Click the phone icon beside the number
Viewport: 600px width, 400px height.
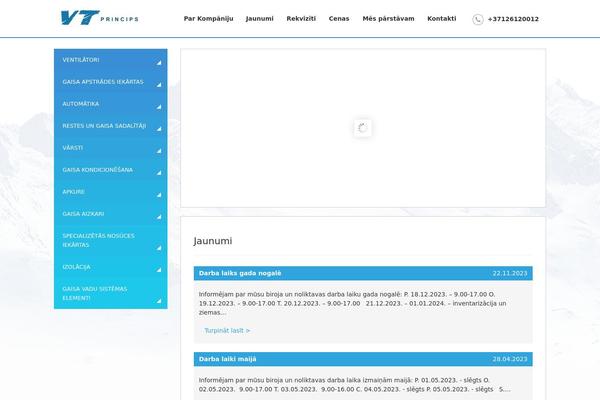[478, 19]
